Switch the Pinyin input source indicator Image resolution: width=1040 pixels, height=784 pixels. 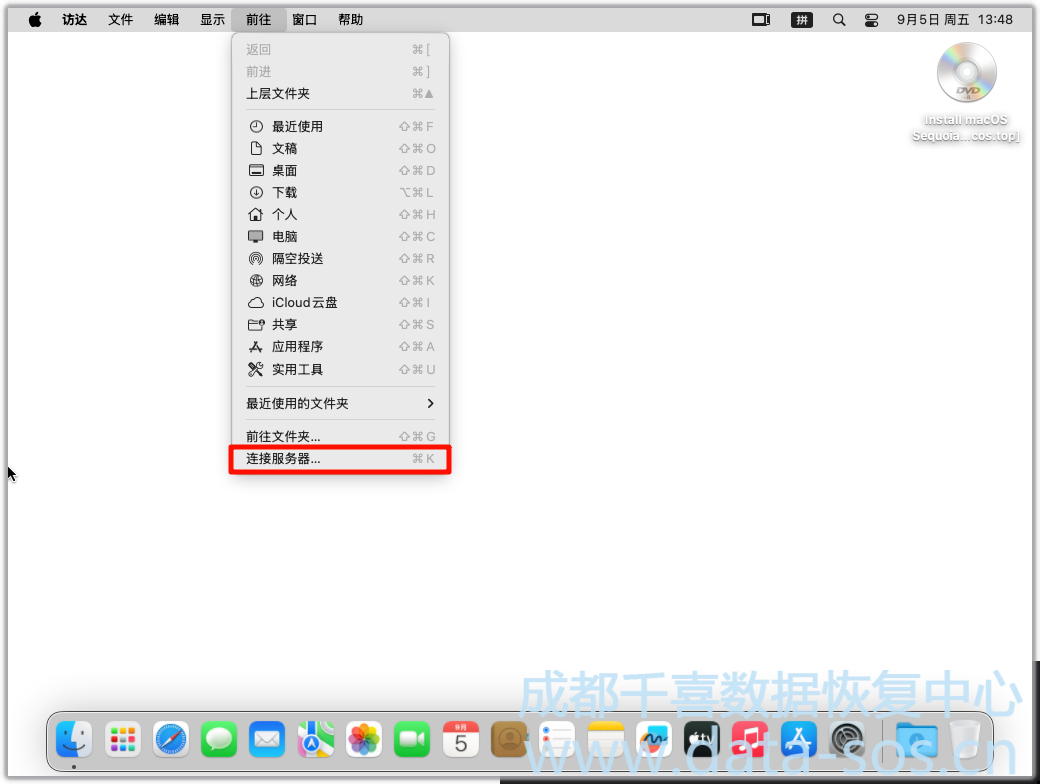coord(802,20)
